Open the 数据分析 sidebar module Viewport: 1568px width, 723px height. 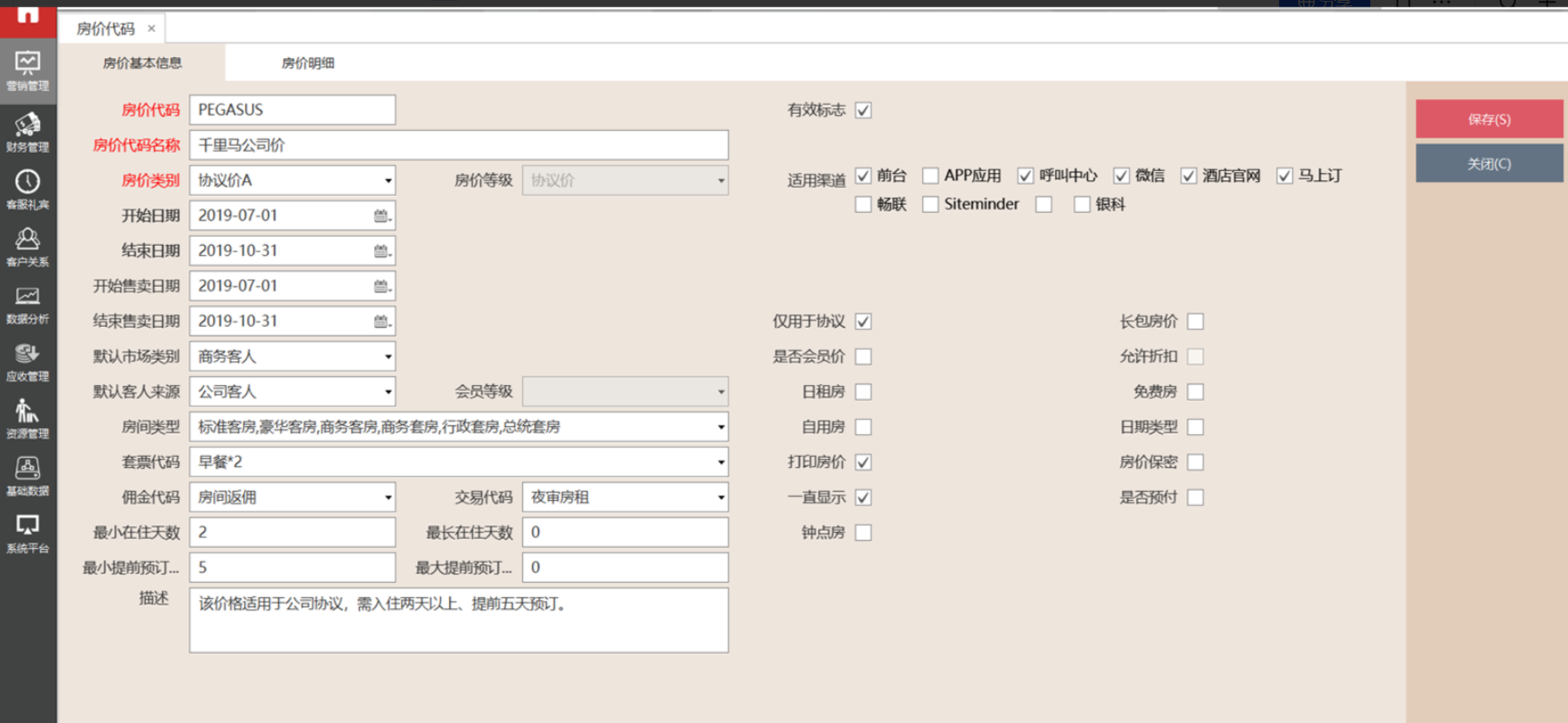coord(27,304)
